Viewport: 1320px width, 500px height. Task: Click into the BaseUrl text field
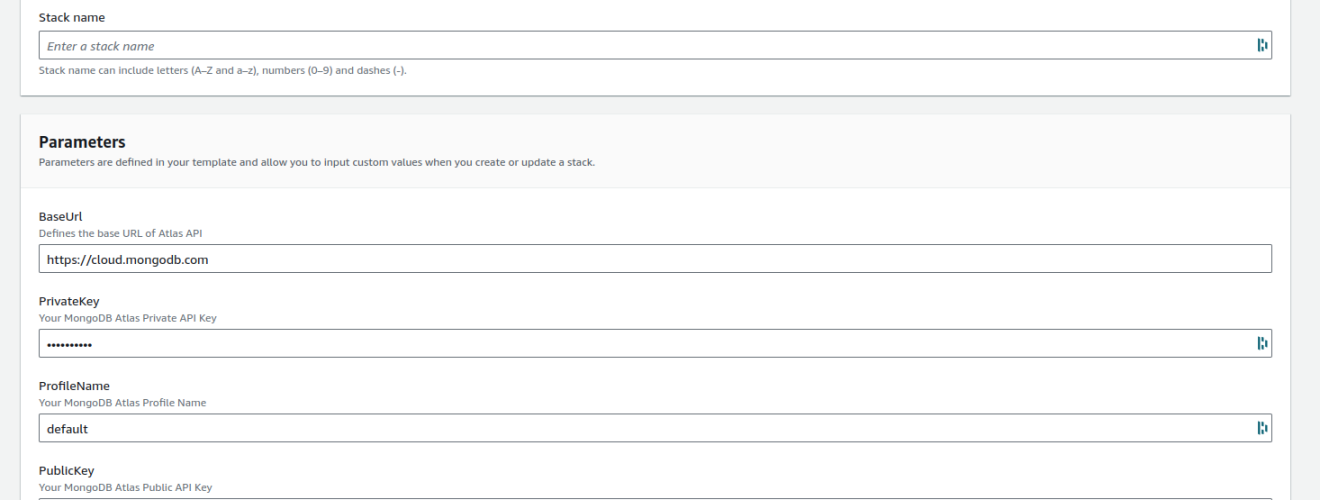pyautogui.click(x=655, y=259)
